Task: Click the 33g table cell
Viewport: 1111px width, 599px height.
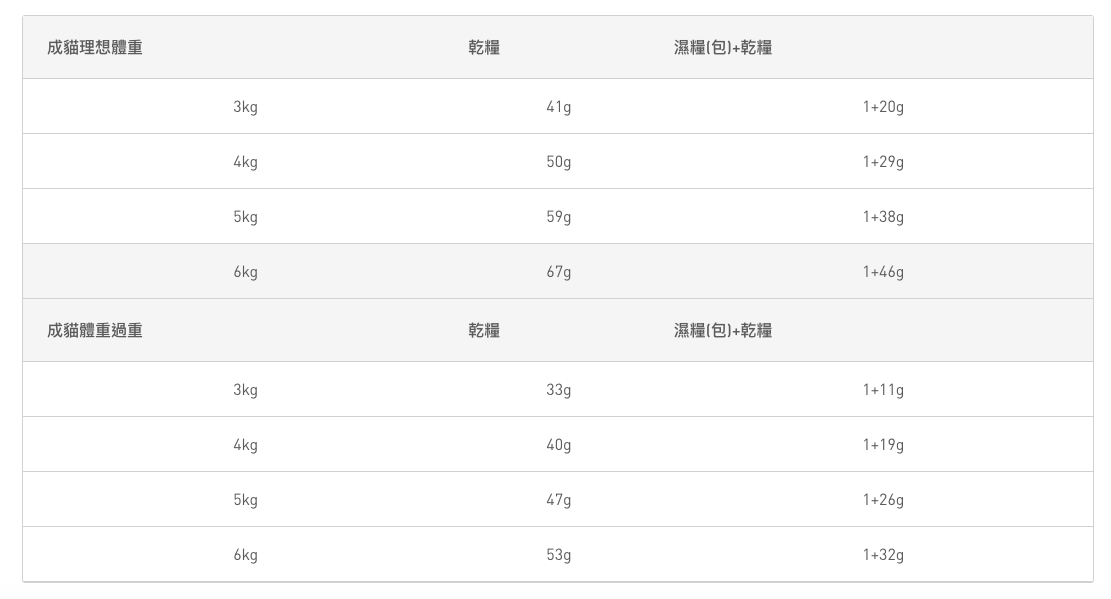Action: click(559, 390)
